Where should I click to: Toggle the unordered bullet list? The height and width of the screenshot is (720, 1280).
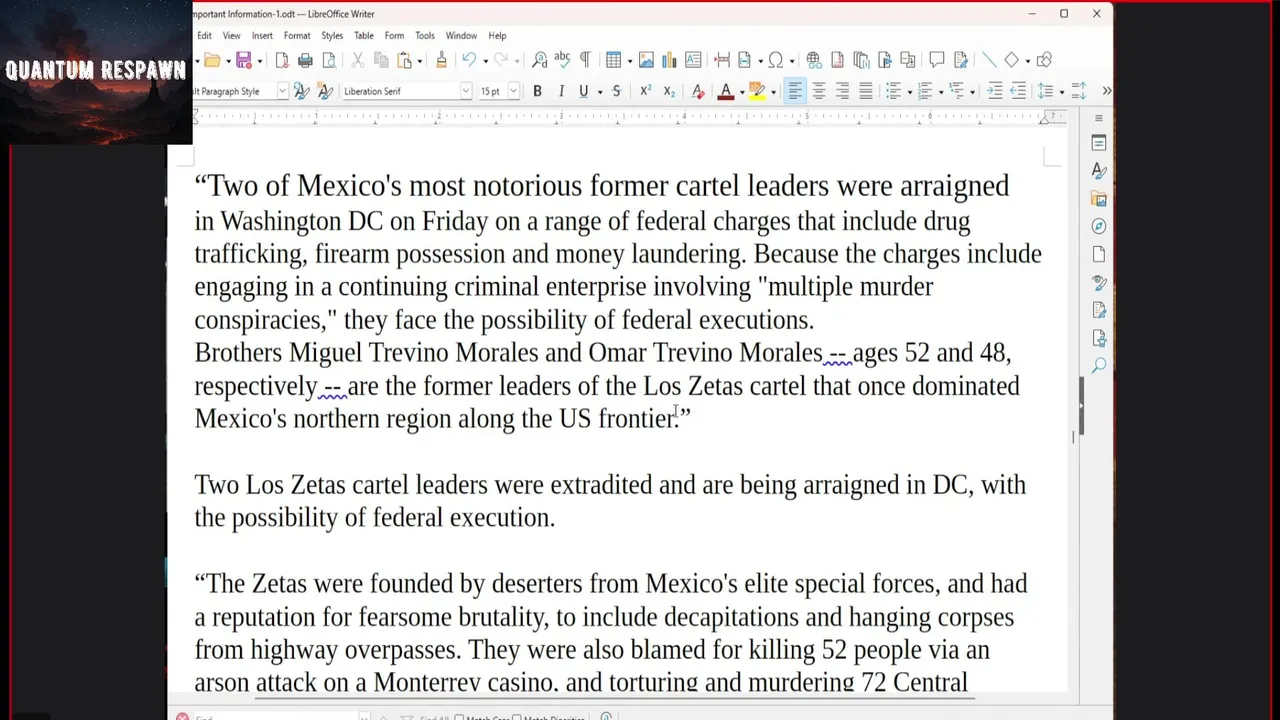point(893,91)
